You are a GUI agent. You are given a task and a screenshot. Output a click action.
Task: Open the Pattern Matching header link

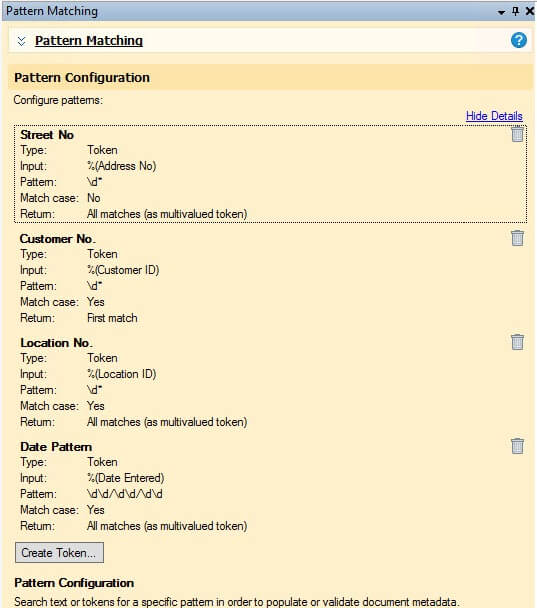pos(89,40)
